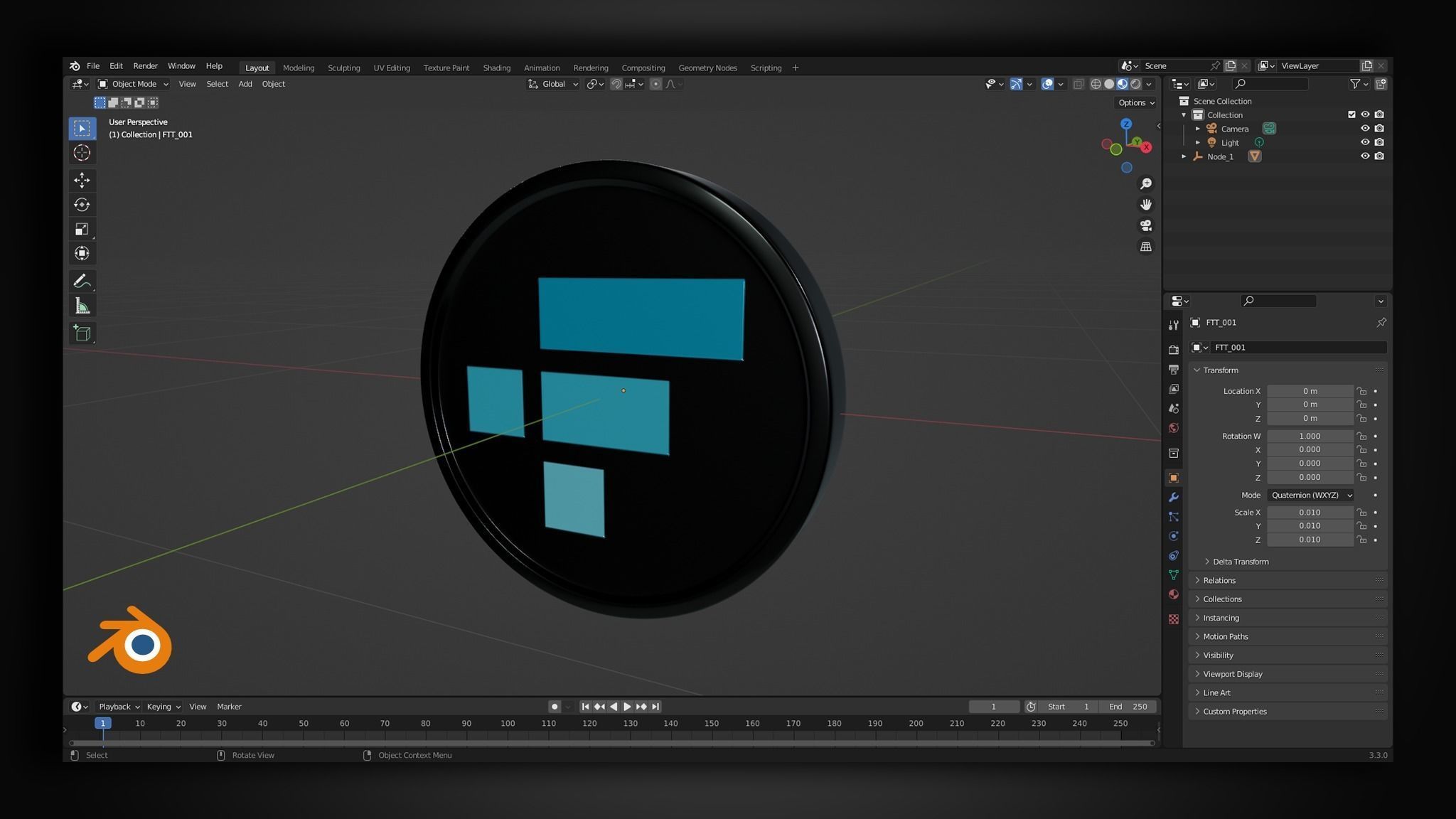Screen dimensions: 1456x819
Task: Expand Node_1 in the outliner
Action: point(1184,156)
